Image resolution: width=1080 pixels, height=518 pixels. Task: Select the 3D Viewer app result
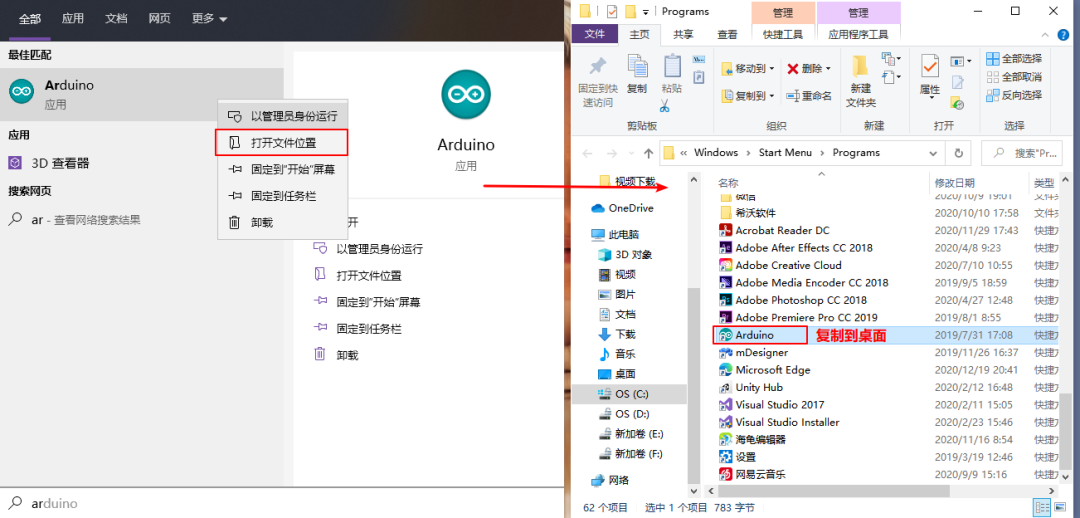click(141, 163)
